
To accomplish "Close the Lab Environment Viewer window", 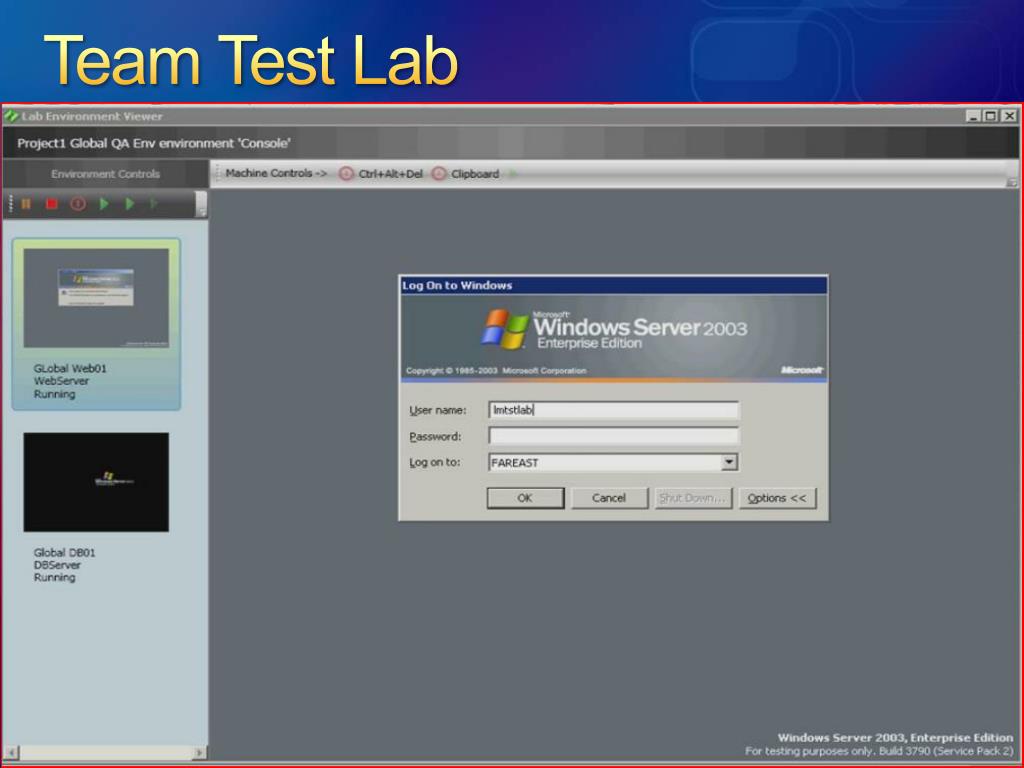I will coord(1009,116).
